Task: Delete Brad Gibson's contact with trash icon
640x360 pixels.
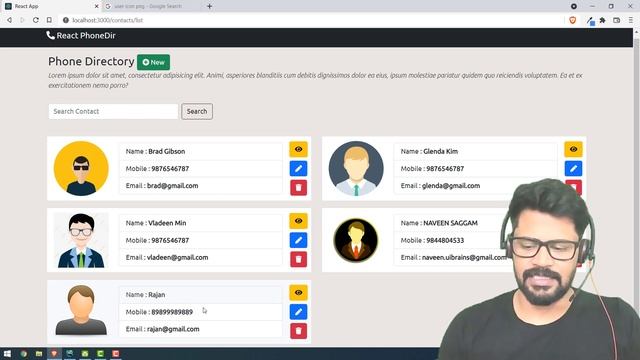Action: [x=298, y=188]
